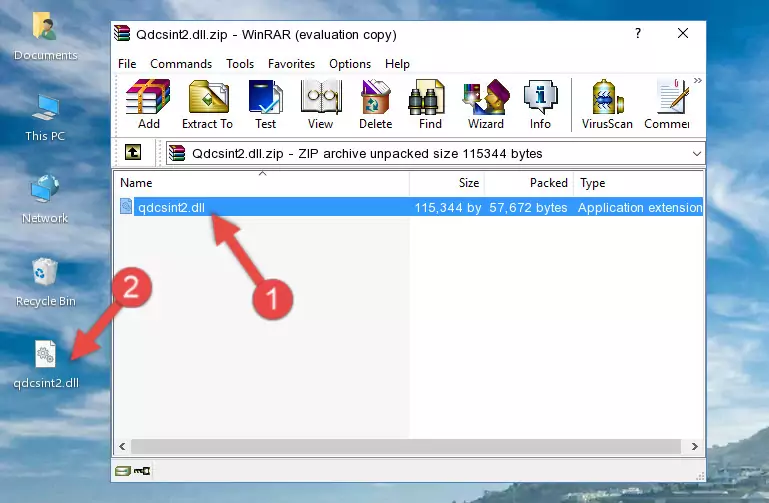This screenshot has height=503, width=769.
Task: Open the File menu
Action: point(127,64)
